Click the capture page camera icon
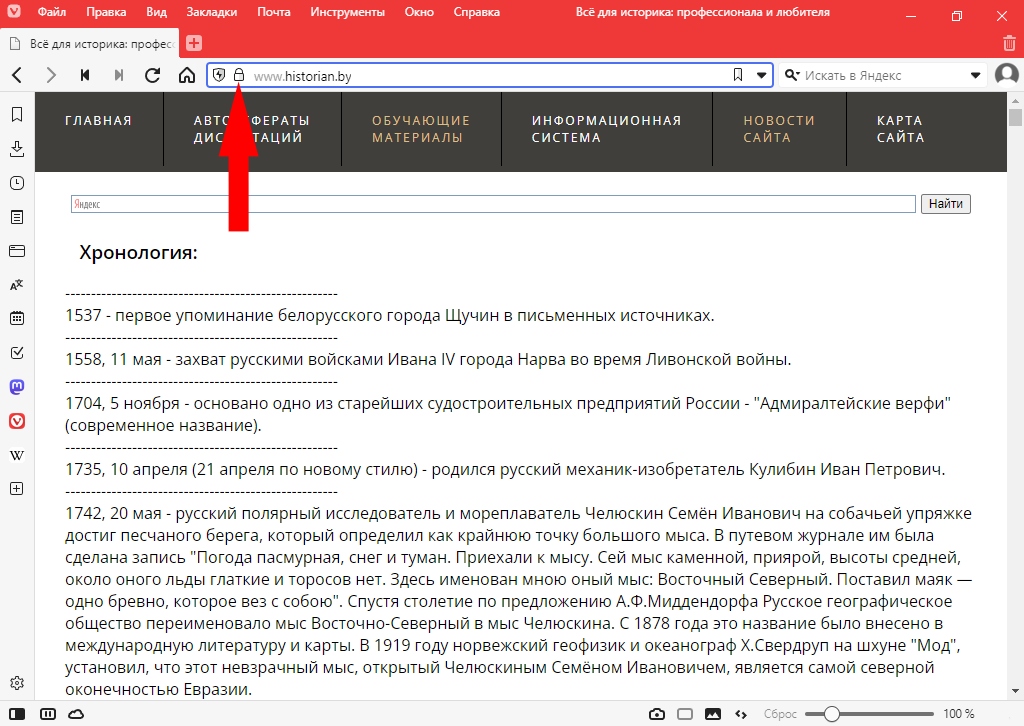This screenshot has height=726, width=1024. coord(657,714)
